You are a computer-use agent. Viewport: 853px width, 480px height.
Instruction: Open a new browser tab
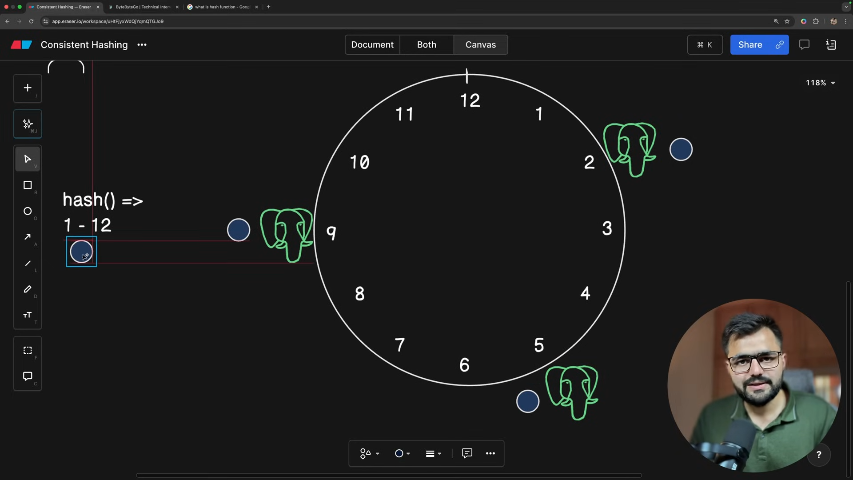coord(268,7)
